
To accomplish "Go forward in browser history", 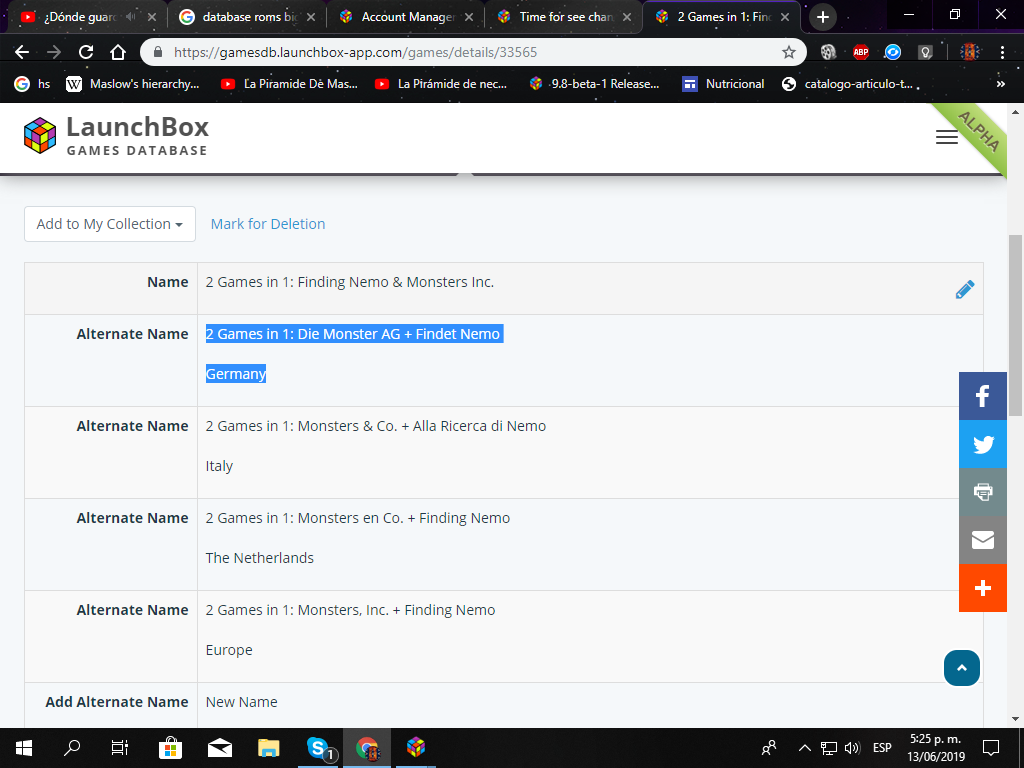I will pos(54,52).
